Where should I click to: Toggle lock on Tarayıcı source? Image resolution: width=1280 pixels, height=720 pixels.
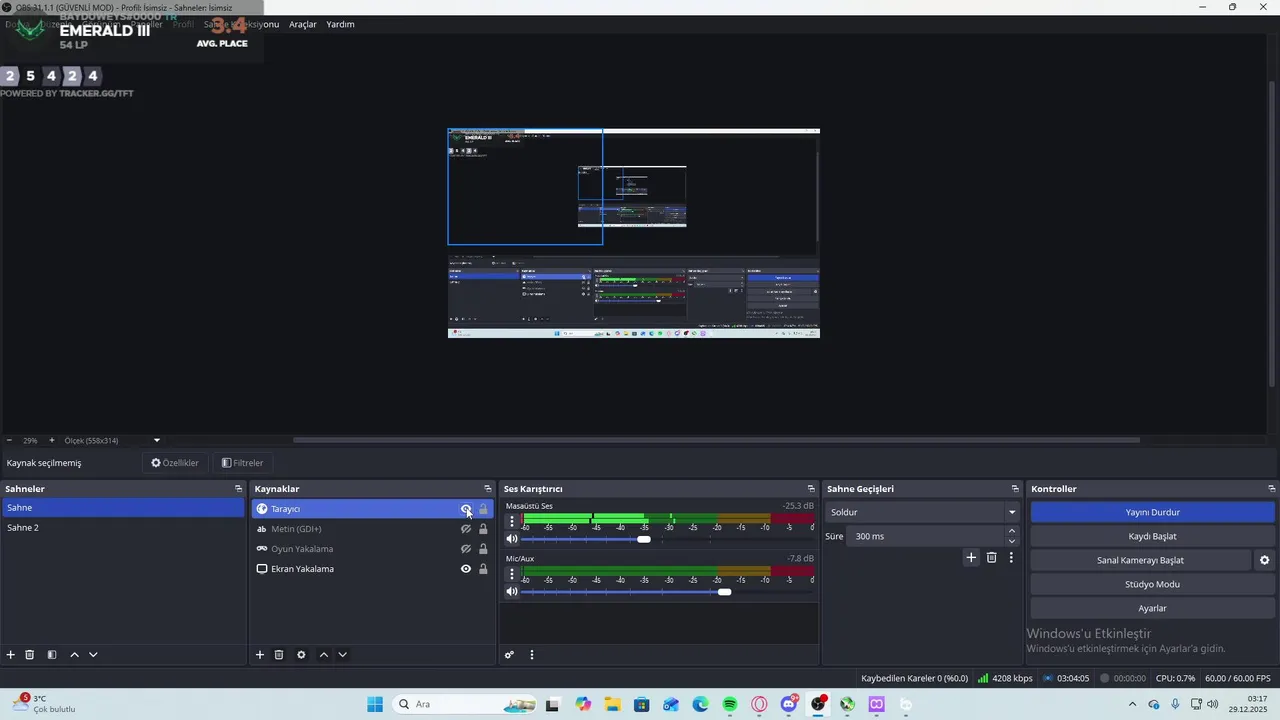pyautogui.click(x=483, y=509)
